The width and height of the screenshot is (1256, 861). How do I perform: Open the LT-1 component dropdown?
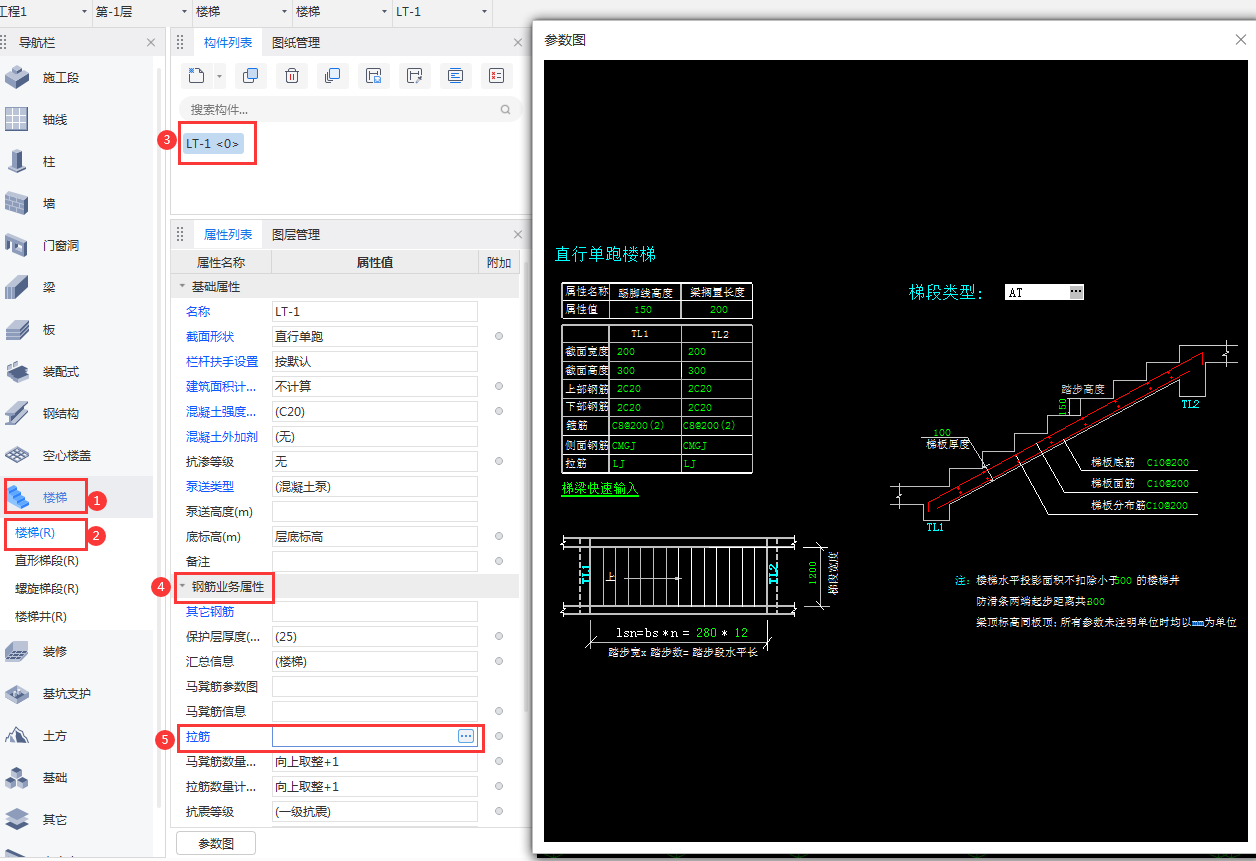484,11
